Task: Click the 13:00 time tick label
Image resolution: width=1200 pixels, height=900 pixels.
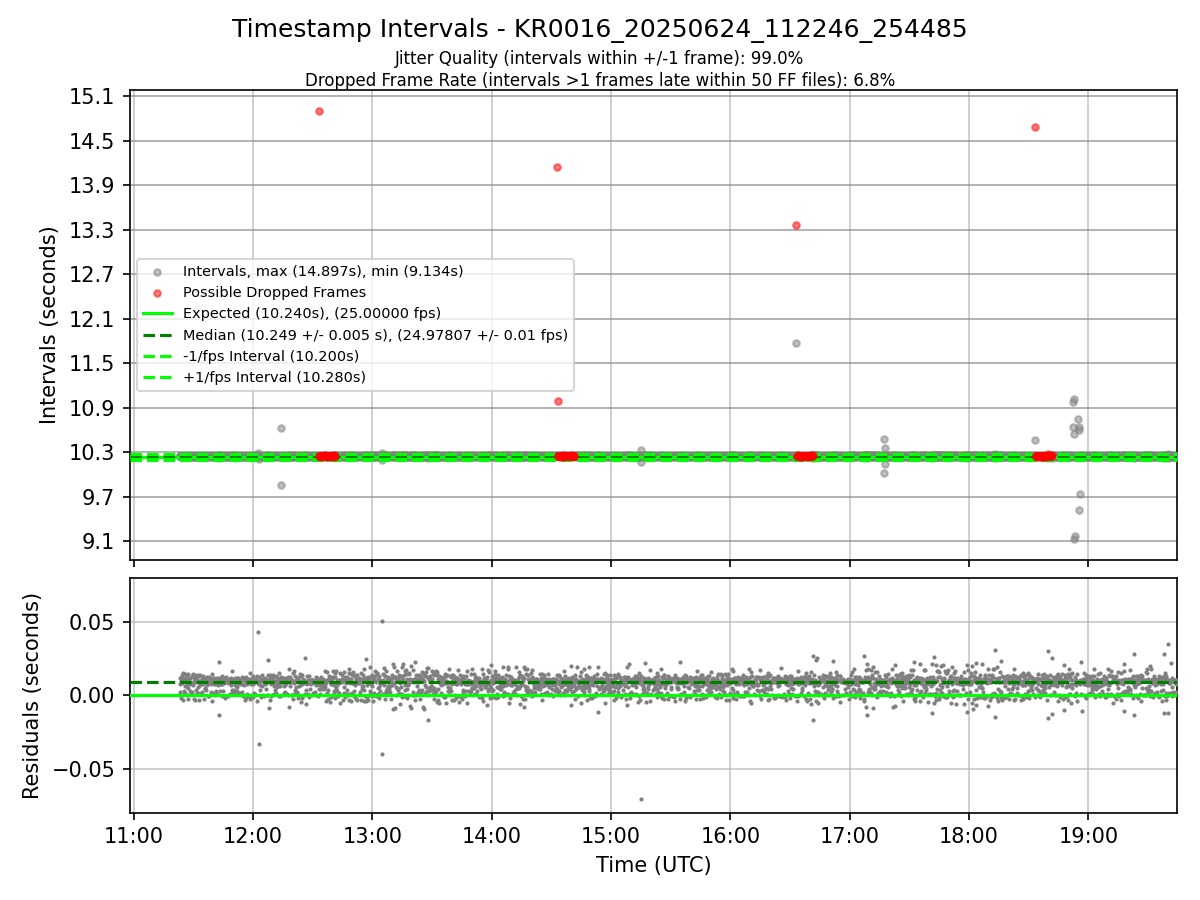Action: click(372, 834)
